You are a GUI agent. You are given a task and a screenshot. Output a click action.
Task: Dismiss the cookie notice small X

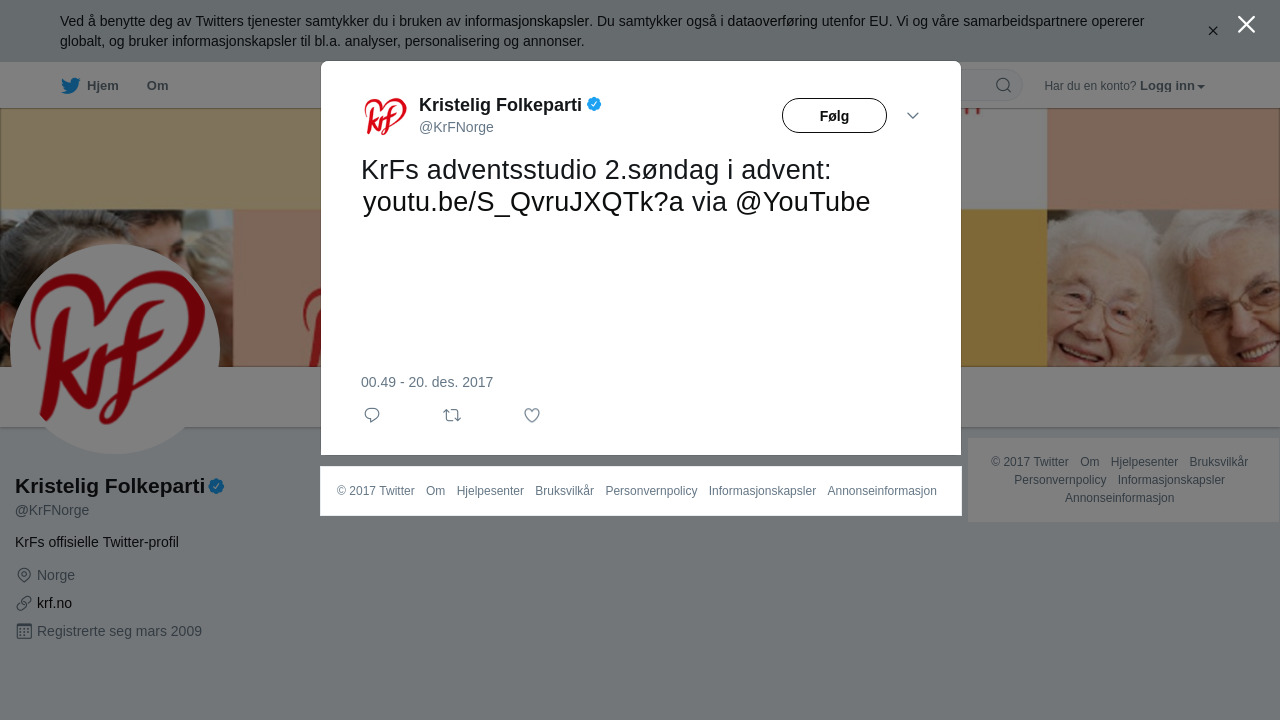[x=1213, y=31]
